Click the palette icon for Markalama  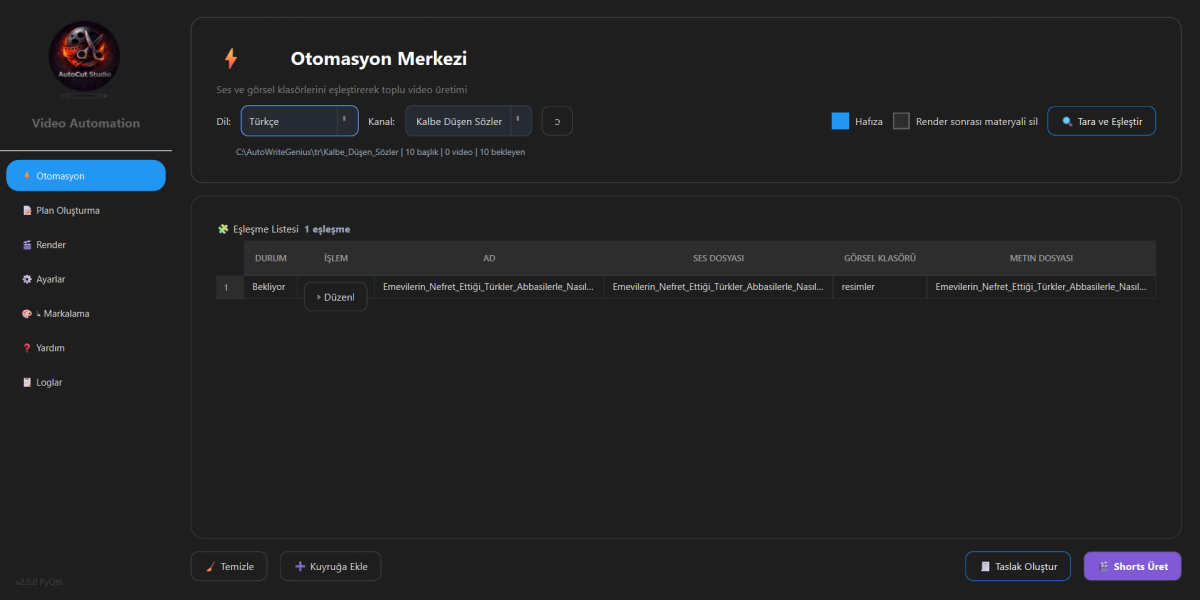click(27, 314)
